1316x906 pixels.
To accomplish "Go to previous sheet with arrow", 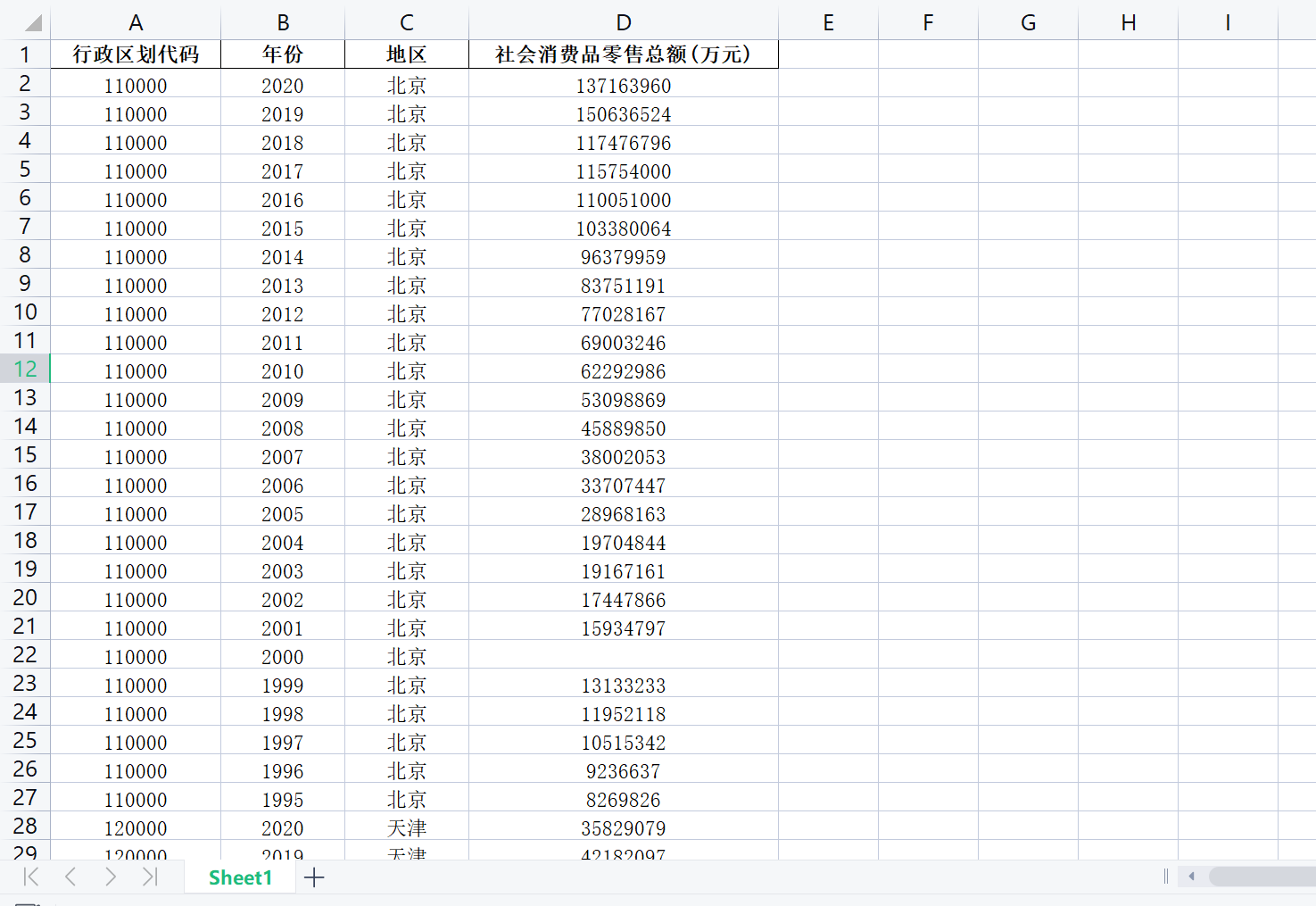I will (70, 877).
